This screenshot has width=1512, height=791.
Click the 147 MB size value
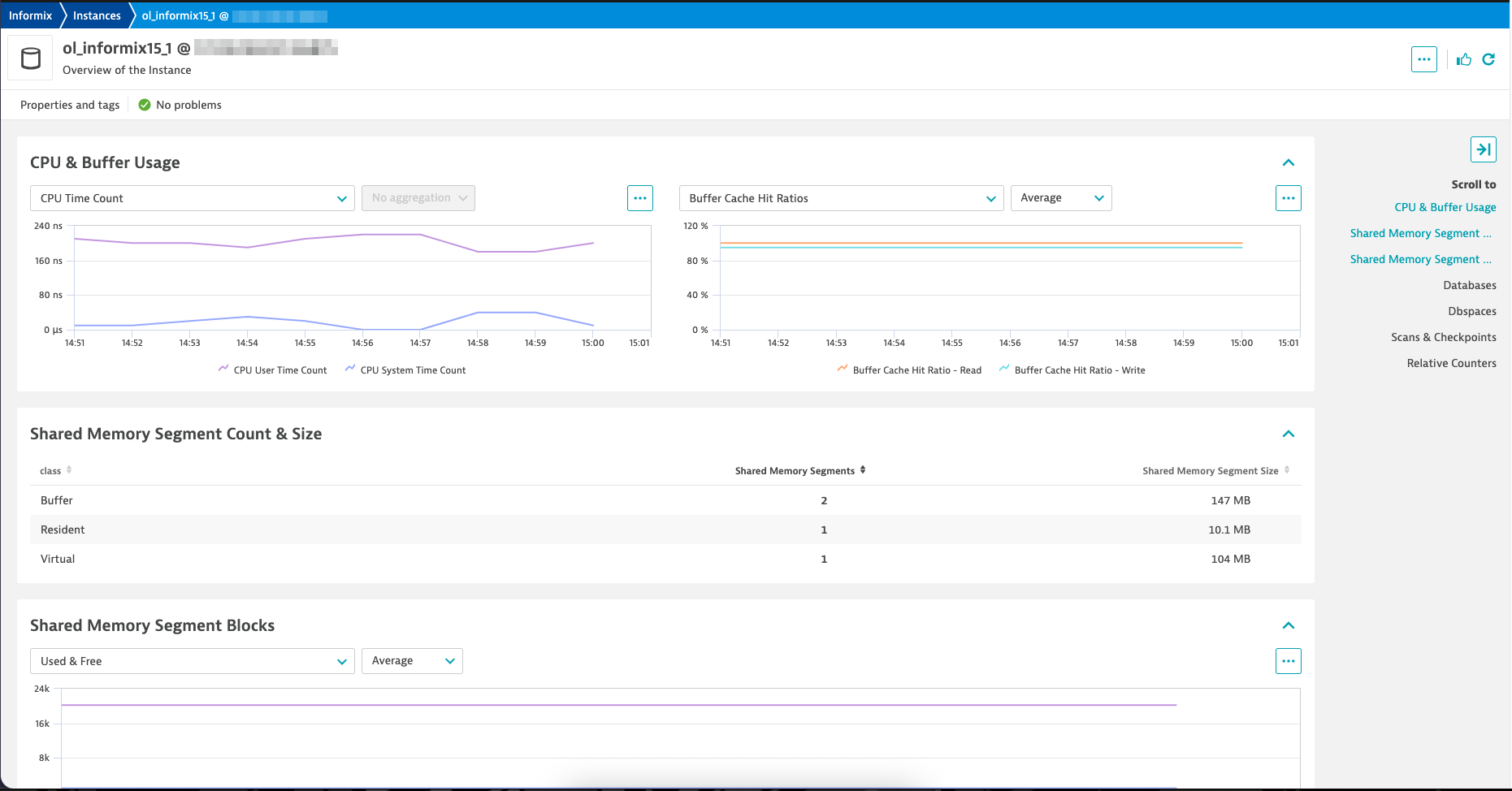(1230, 500)
